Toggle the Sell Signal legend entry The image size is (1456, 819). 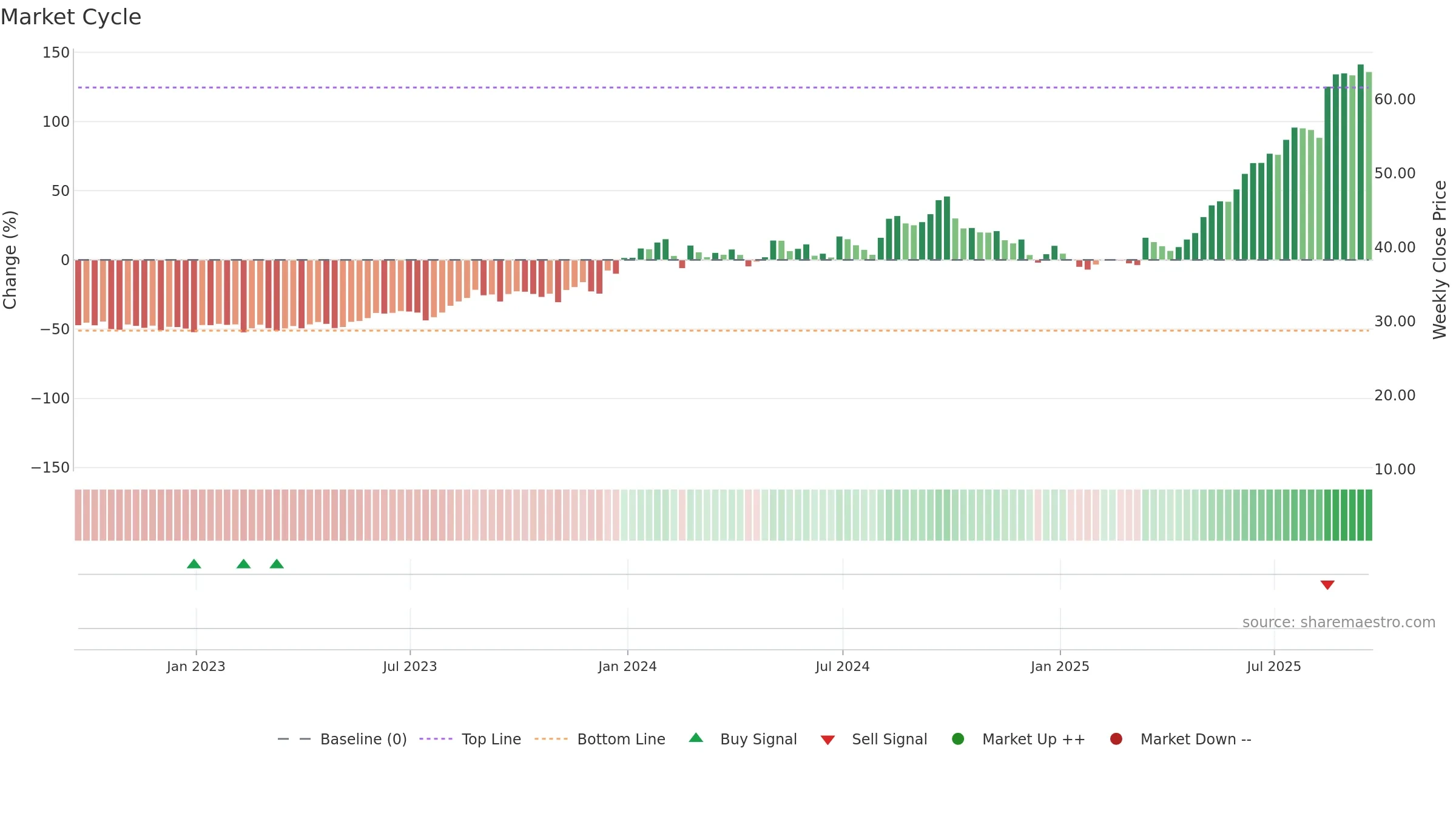click(x=874, y=739)
